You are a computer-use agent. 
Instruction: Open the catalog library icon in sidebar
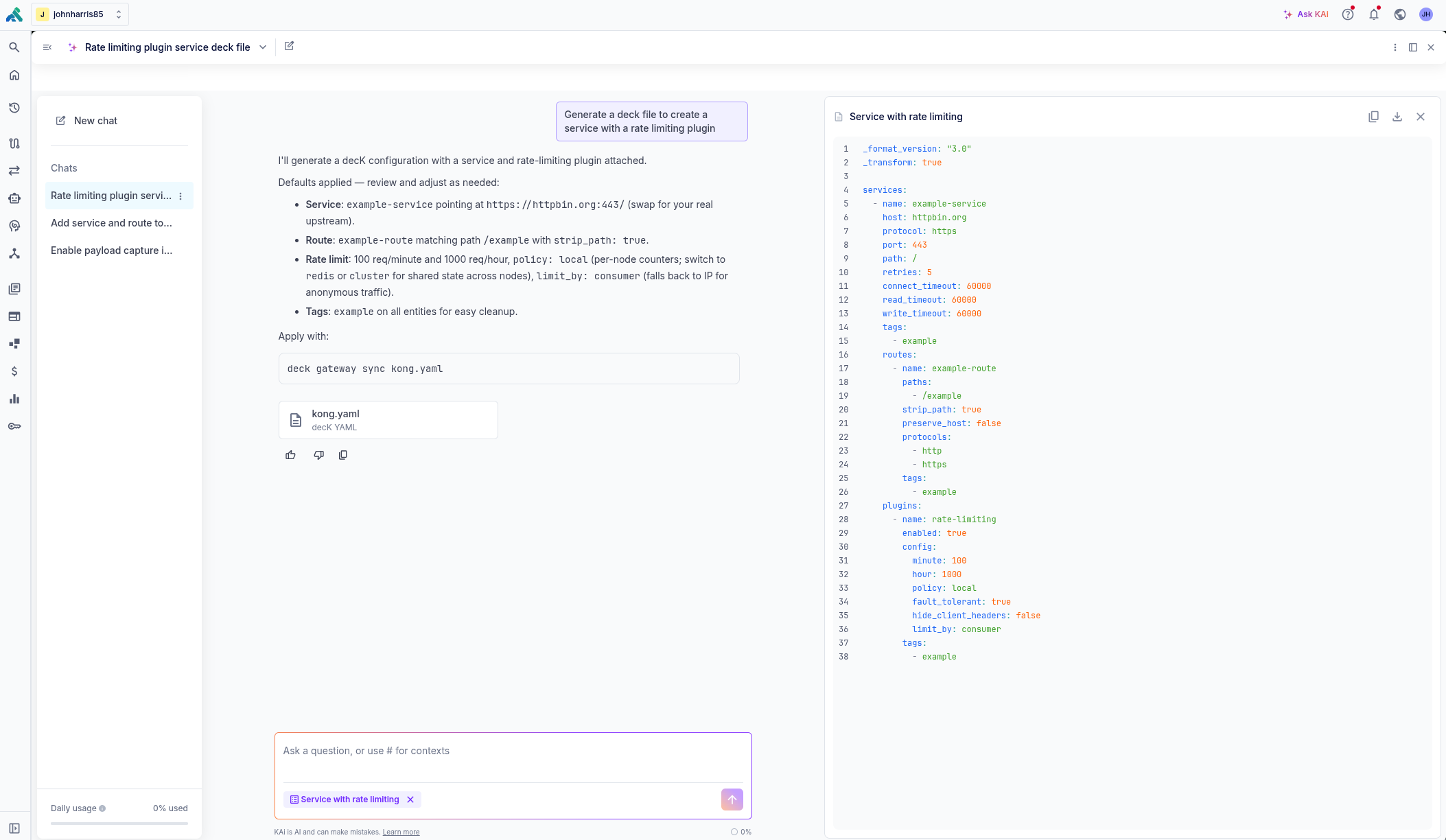click(x=14, y=289)
